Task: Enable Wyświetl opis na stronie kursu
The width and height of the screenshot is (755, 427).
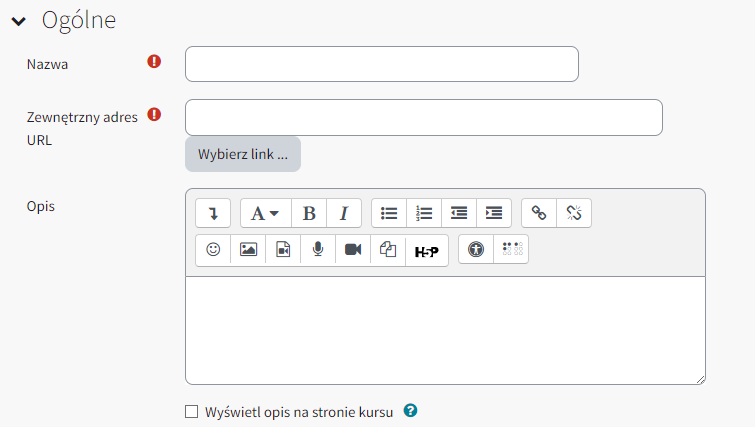Action: coord(192,412)
